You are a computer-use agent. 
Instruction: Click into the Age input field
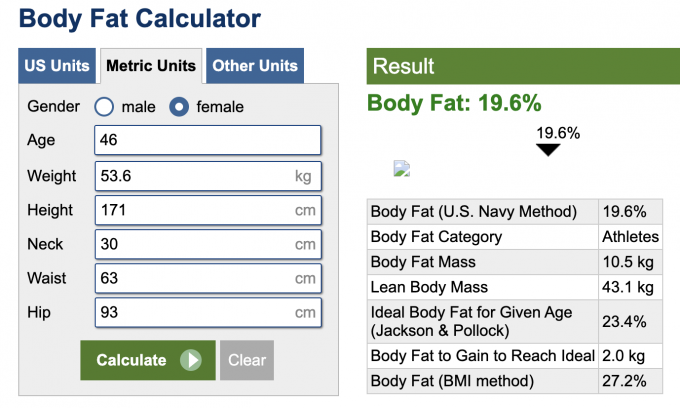click(208, 141)
